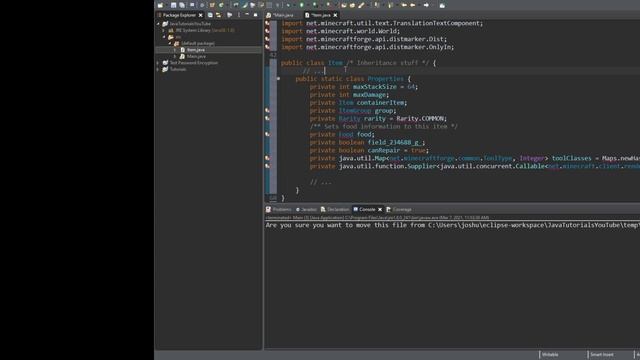Image resolution: width=640 pixels, height=360 pixels.
Task: Expand the Text Password Encryption project
Action: click(x=158, y=63)
